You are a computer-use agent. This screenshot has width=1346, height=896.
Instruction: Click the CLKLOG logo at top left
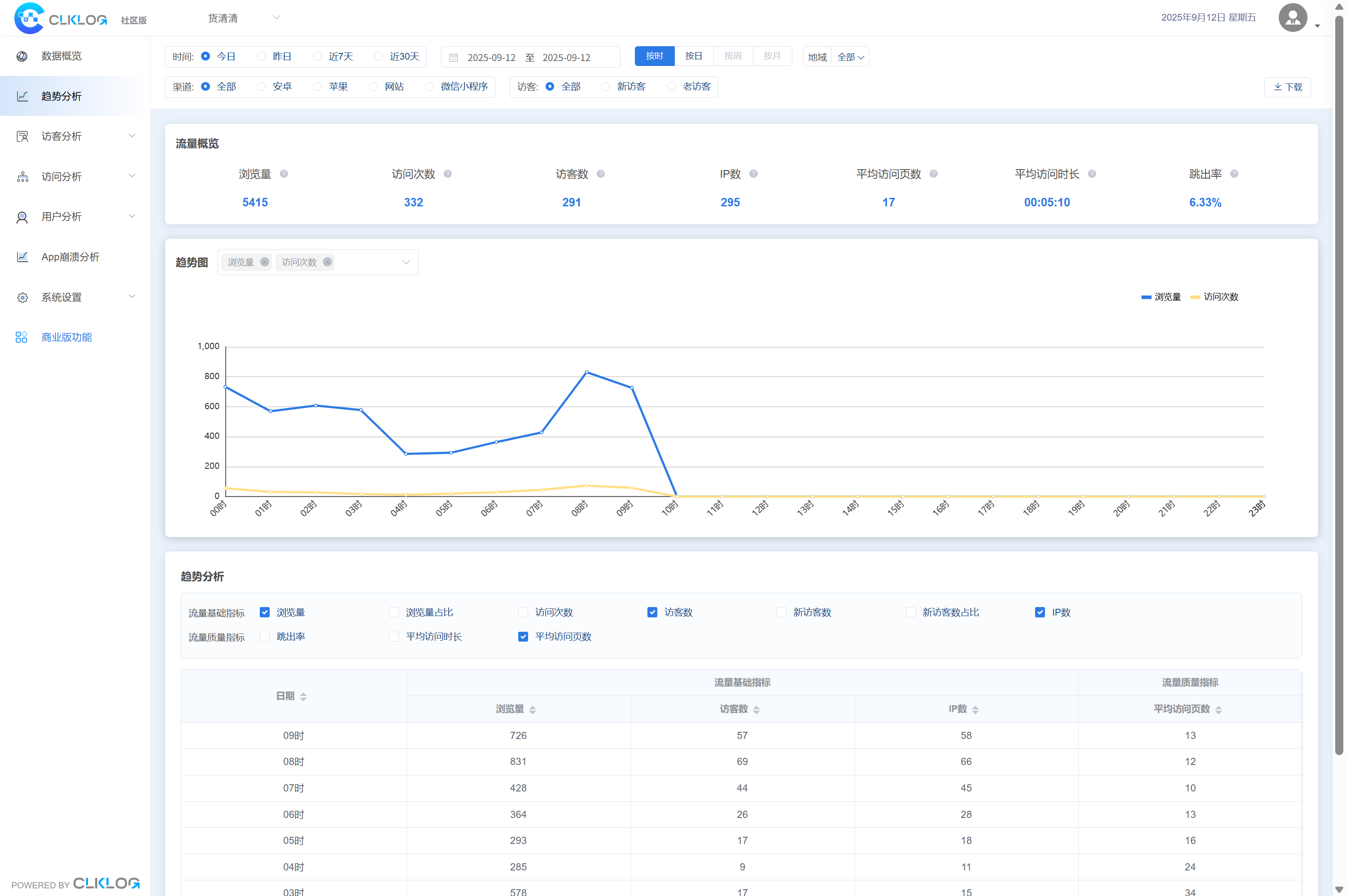pyautogui.click(x=61, y=18)
